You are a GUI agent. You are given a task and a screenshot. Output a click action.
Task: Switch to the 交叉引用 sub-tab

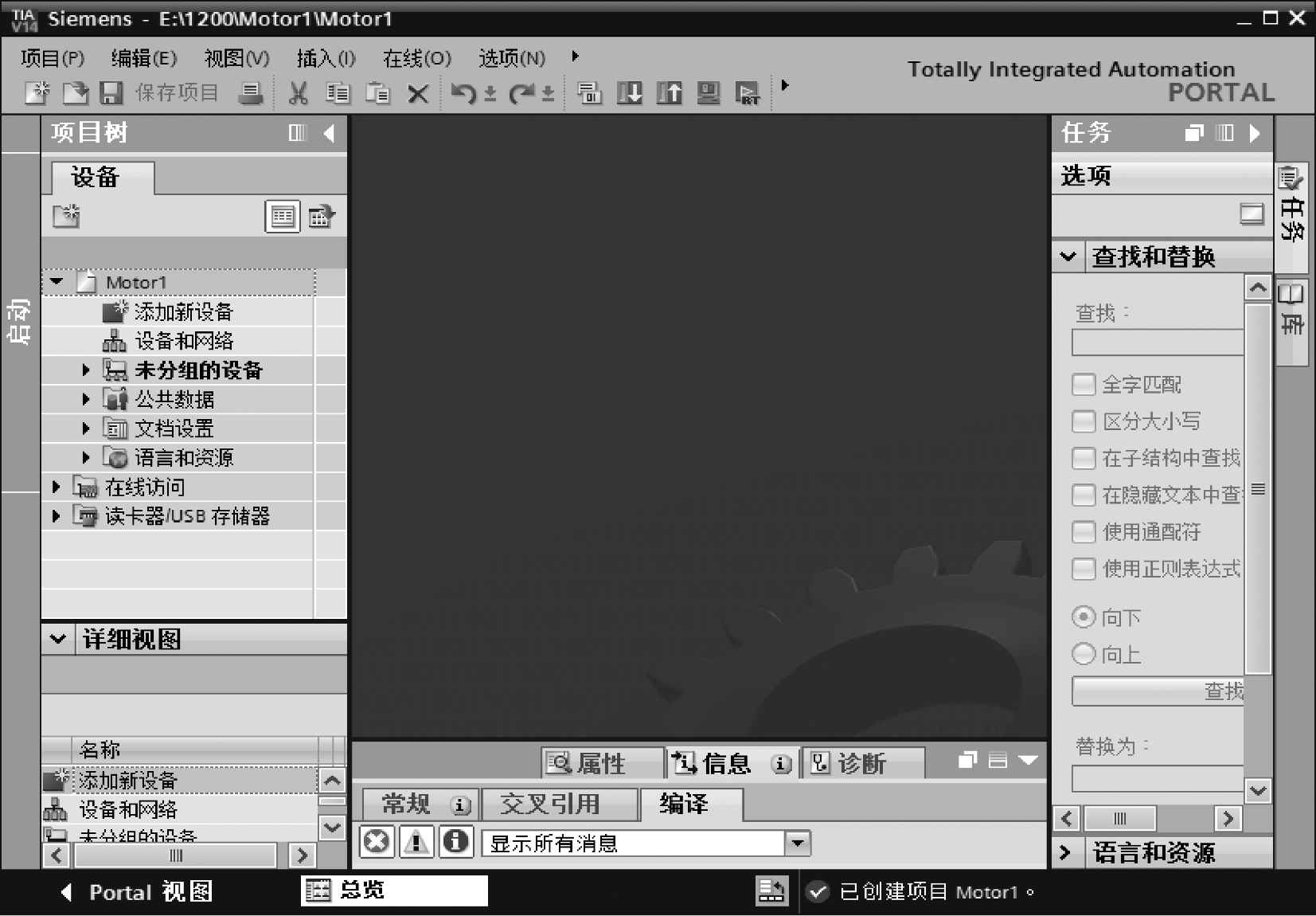pyautogui.click(x=560, y=804)
